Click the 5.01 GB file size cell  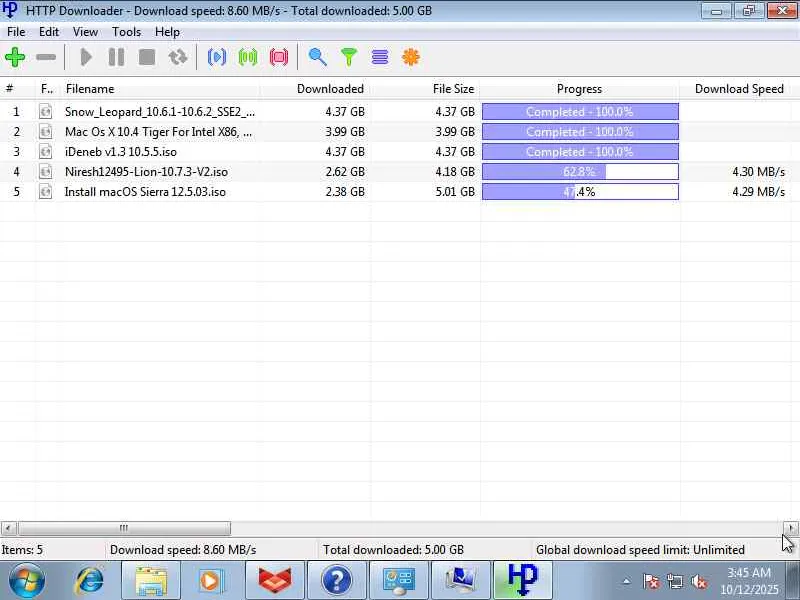tap(455, 192)
